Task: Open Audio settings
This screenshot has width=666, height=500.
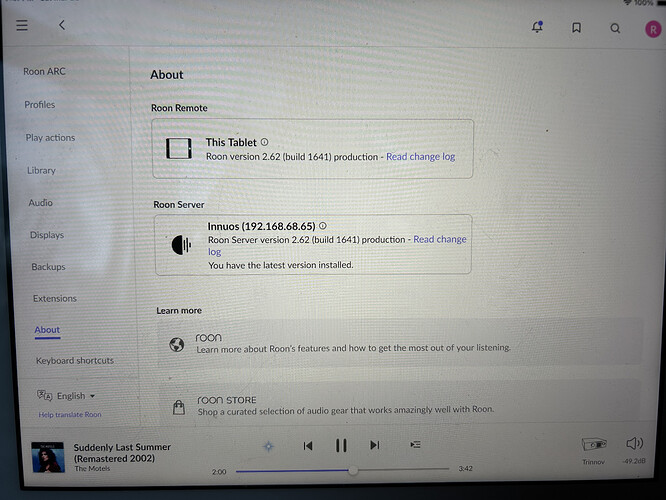Action: pyautogui.click(x=40, y=203)
